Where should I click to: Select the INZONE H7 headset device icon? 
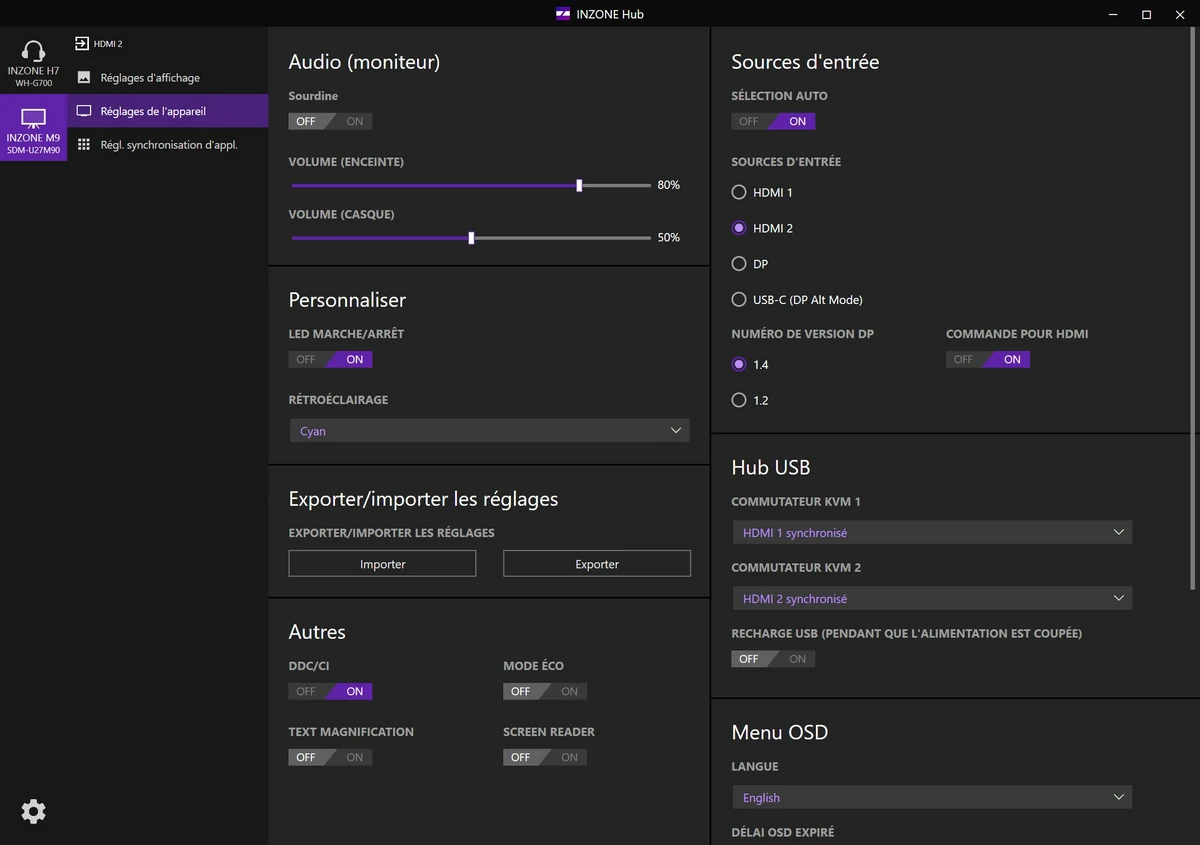[33, 62]
